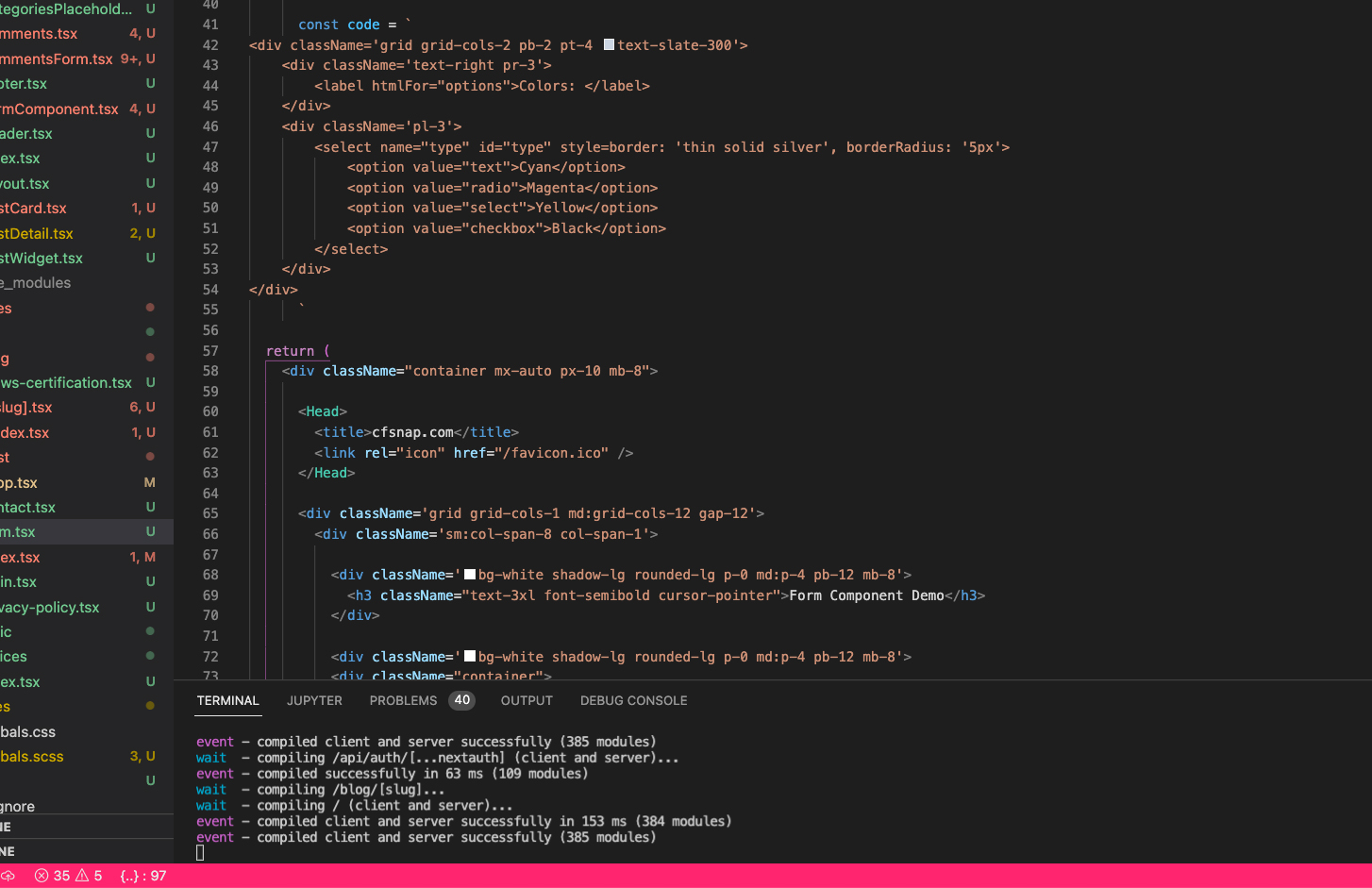
Task: Focus the terminal input cursor
Action: pos(200,853)
